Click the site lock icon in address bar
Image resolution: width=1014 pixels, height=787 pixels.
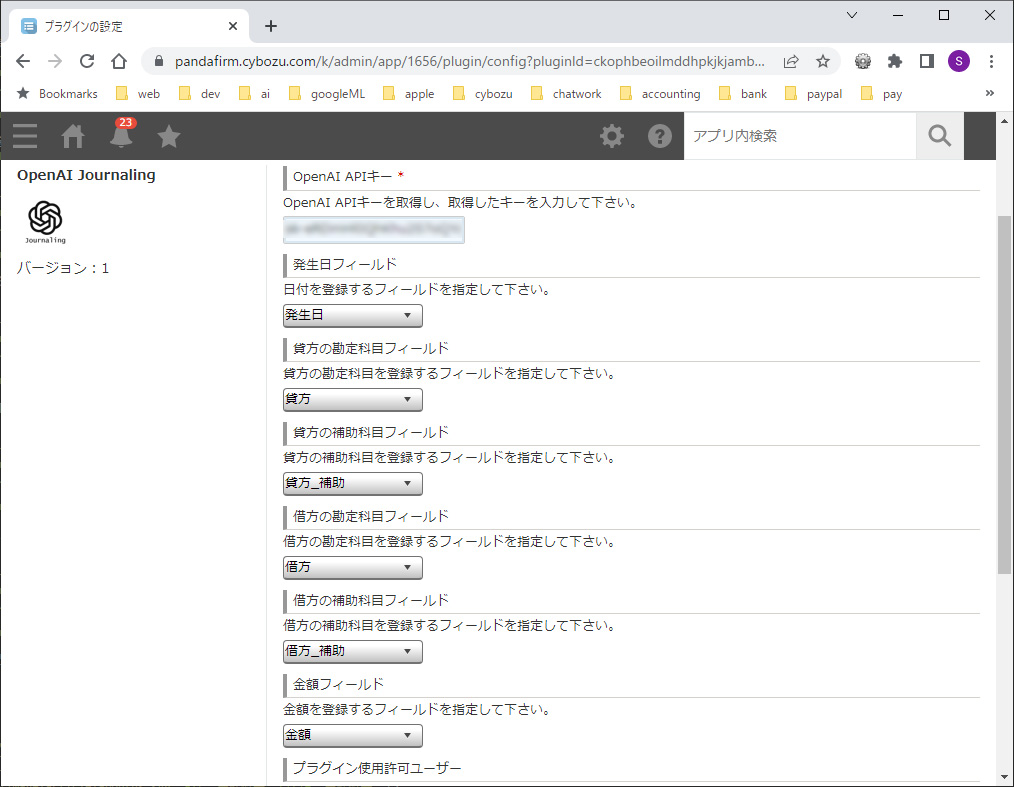point(158,61)
